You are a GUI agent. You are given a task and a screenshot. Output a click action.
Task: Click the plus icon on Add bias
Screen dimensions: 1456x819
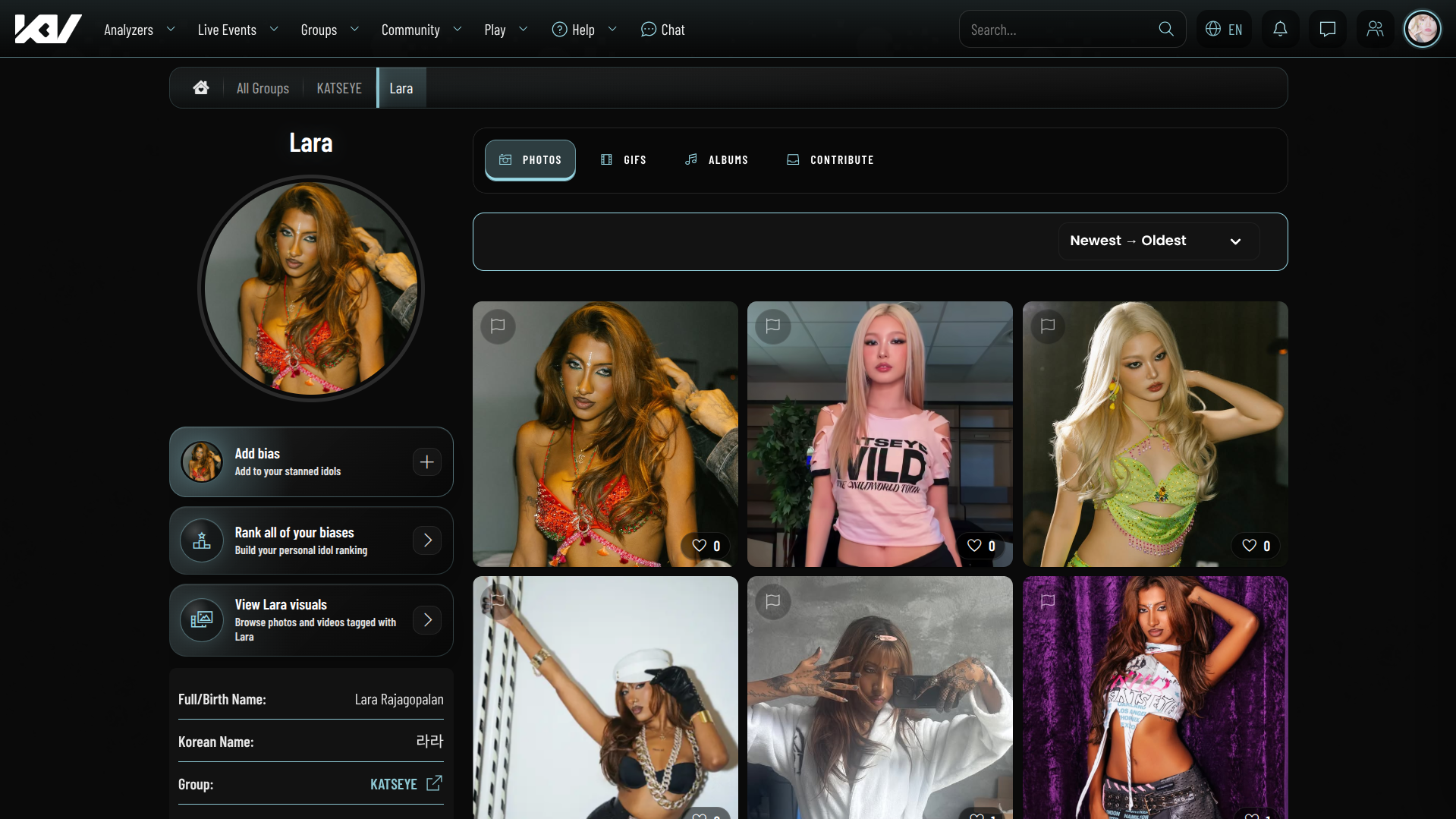pyautogui.click(x=427, y=461)
